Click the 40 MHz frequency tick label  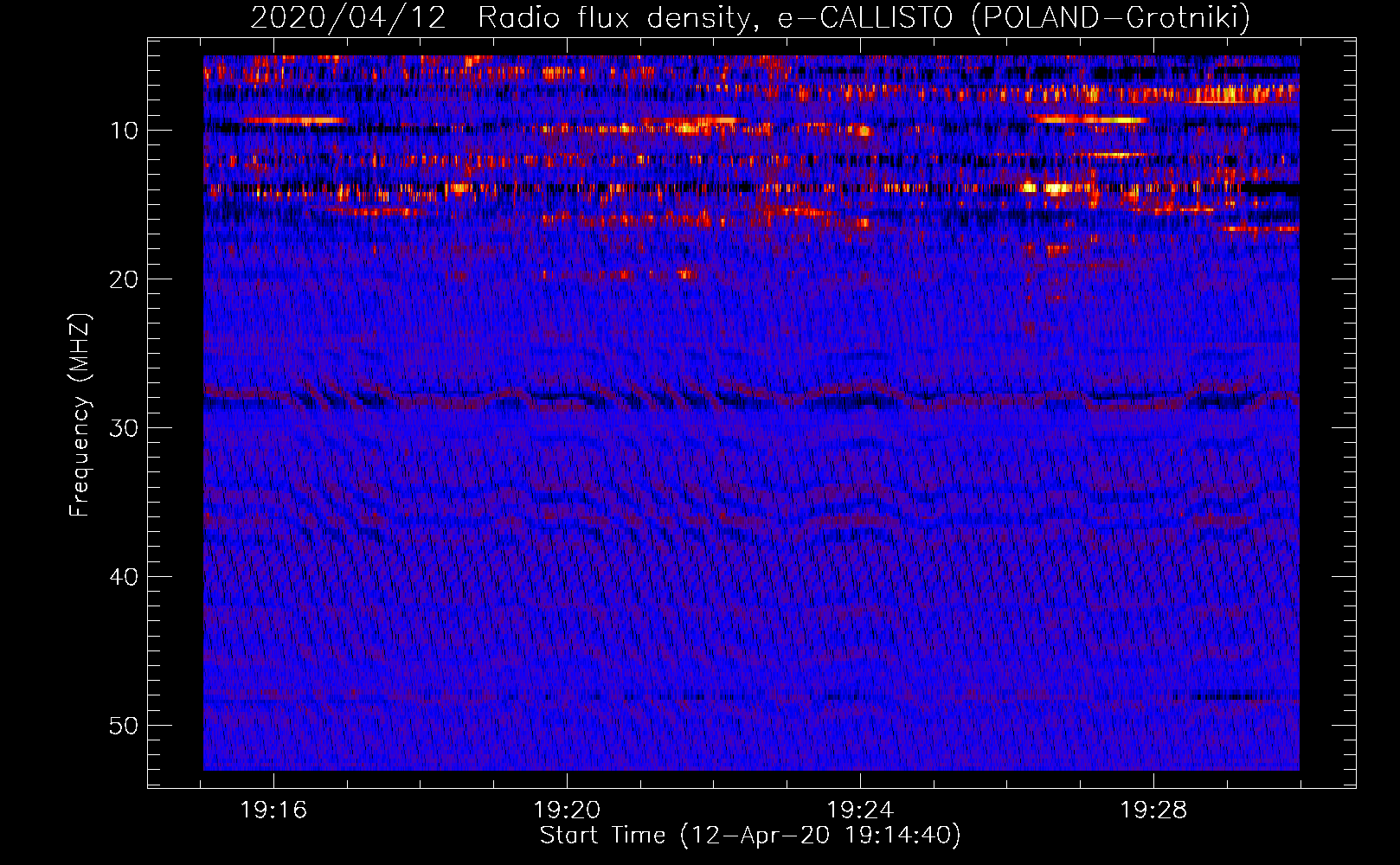coord(125,577)
